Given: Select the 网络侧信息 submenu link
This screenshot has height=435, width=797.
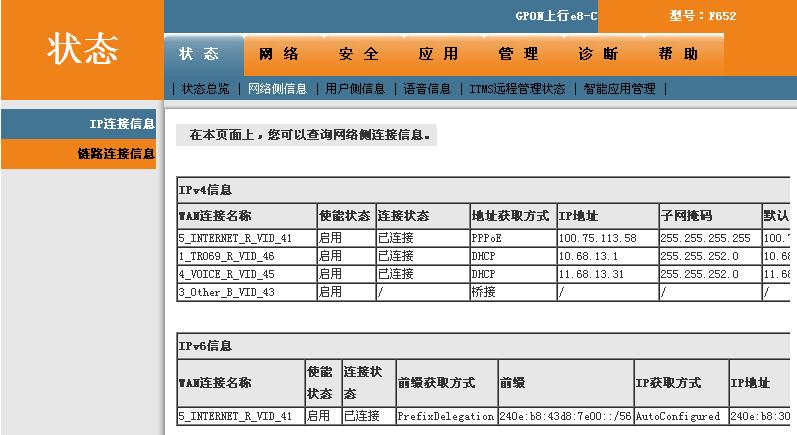Looking at the screenshot, I should point(277,89).
